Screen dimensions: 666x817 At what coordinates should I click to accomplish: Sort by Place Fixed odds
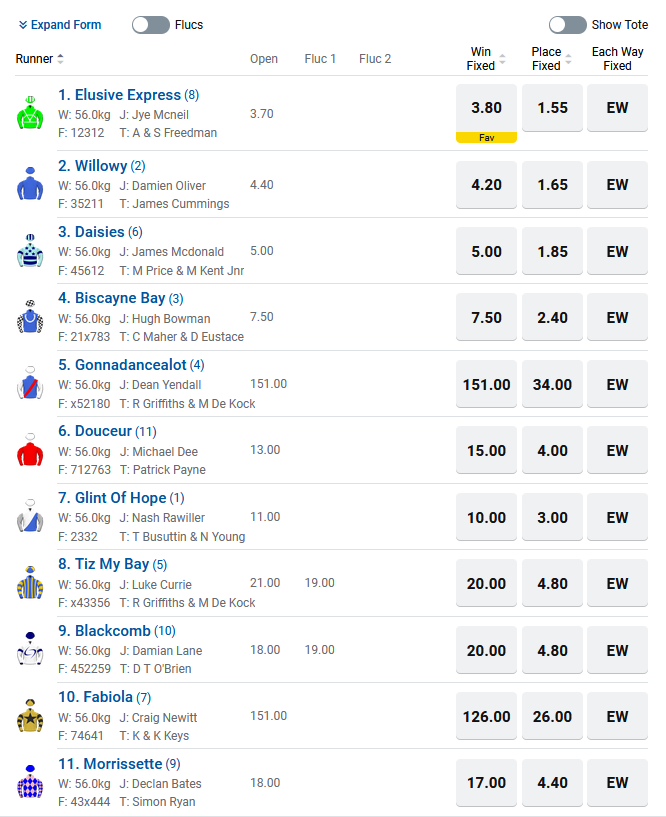(x=568, y=59)
